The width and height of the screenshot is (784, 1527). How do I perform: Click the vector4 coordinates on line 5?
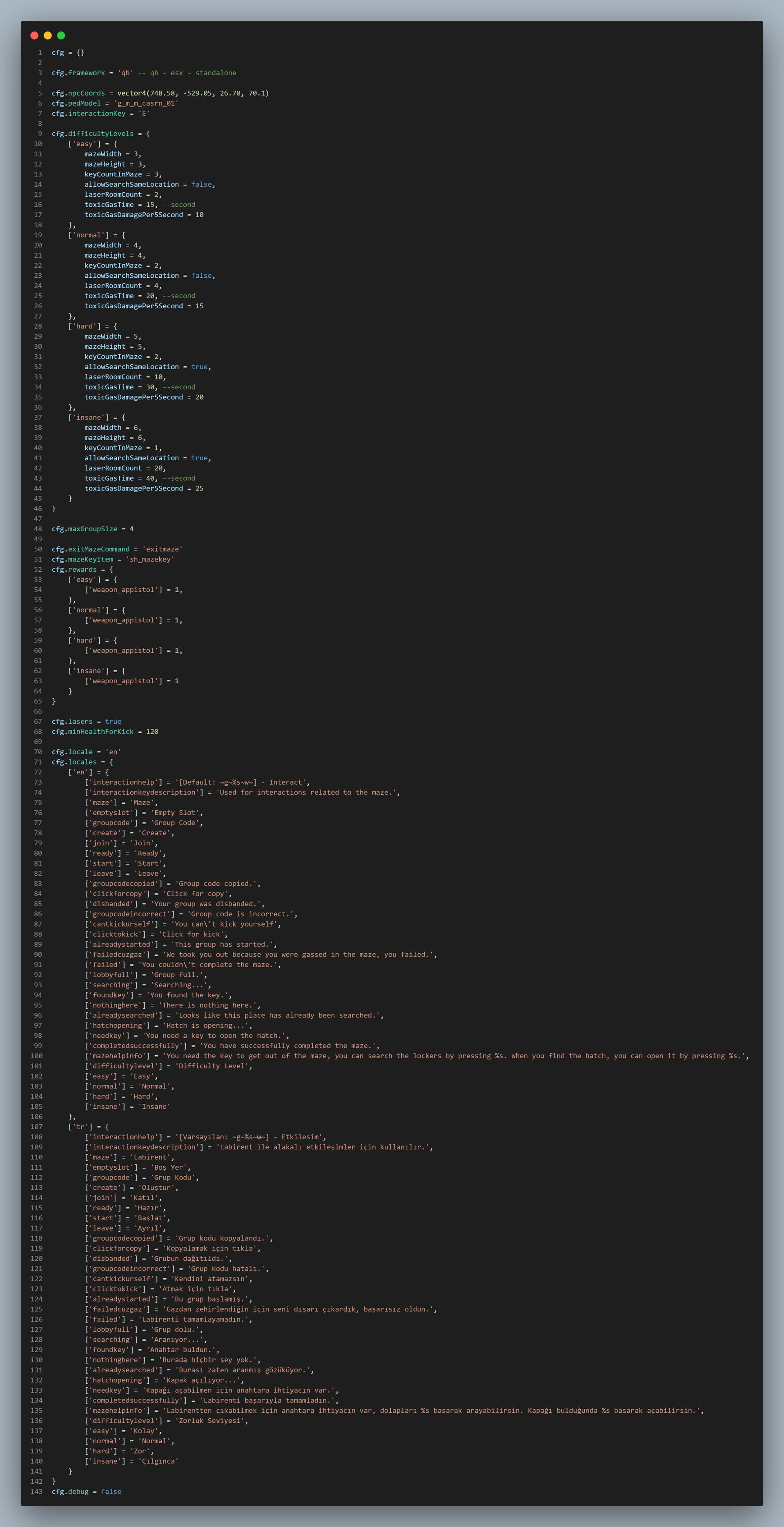tap(193, 93)
